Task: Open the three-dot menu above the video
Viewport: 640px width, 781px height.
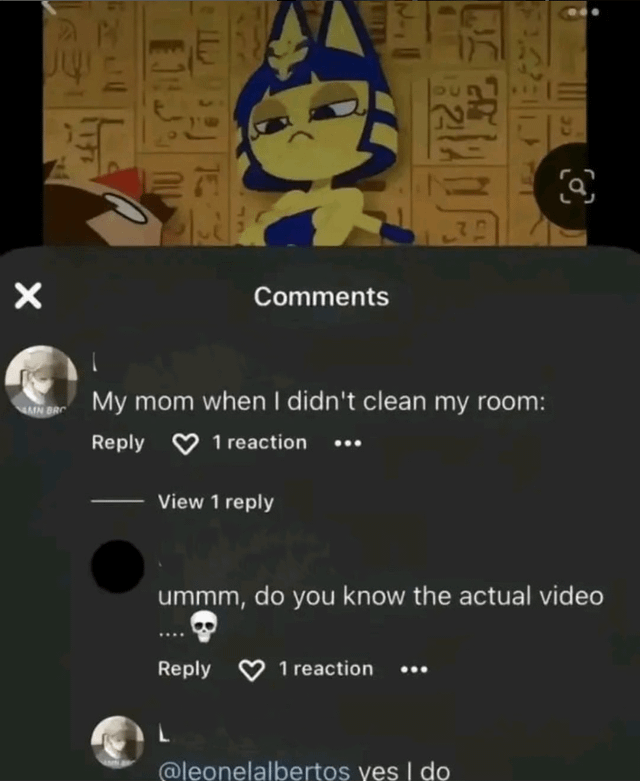Action: coord(582,12)
